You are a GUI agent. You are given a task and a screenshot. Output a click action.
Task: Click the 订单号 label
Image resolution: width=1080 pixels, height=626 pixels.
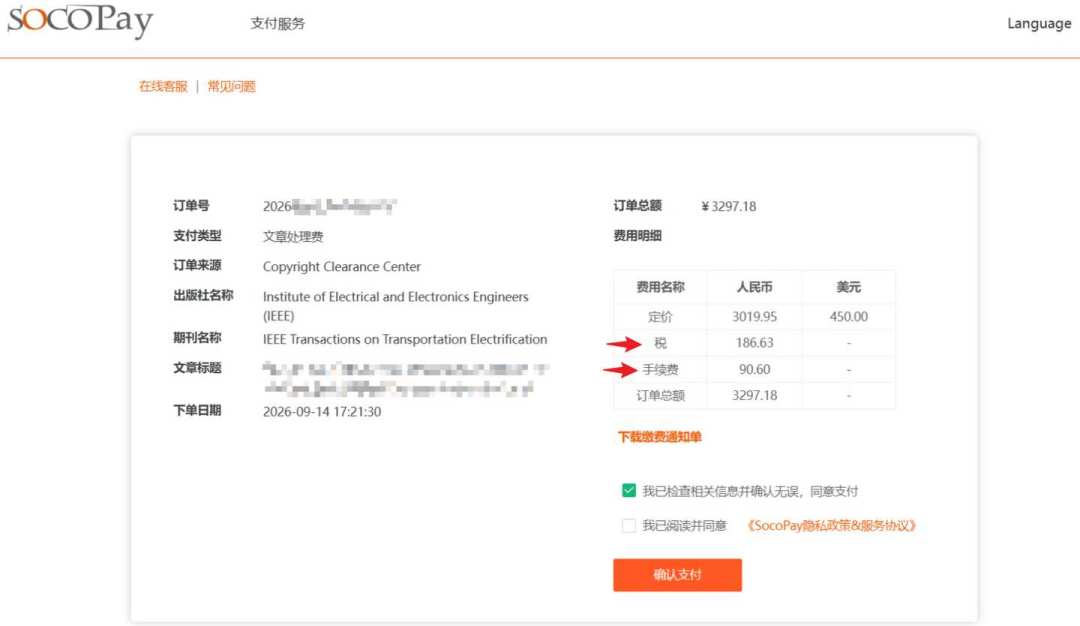tap(191, 206)
